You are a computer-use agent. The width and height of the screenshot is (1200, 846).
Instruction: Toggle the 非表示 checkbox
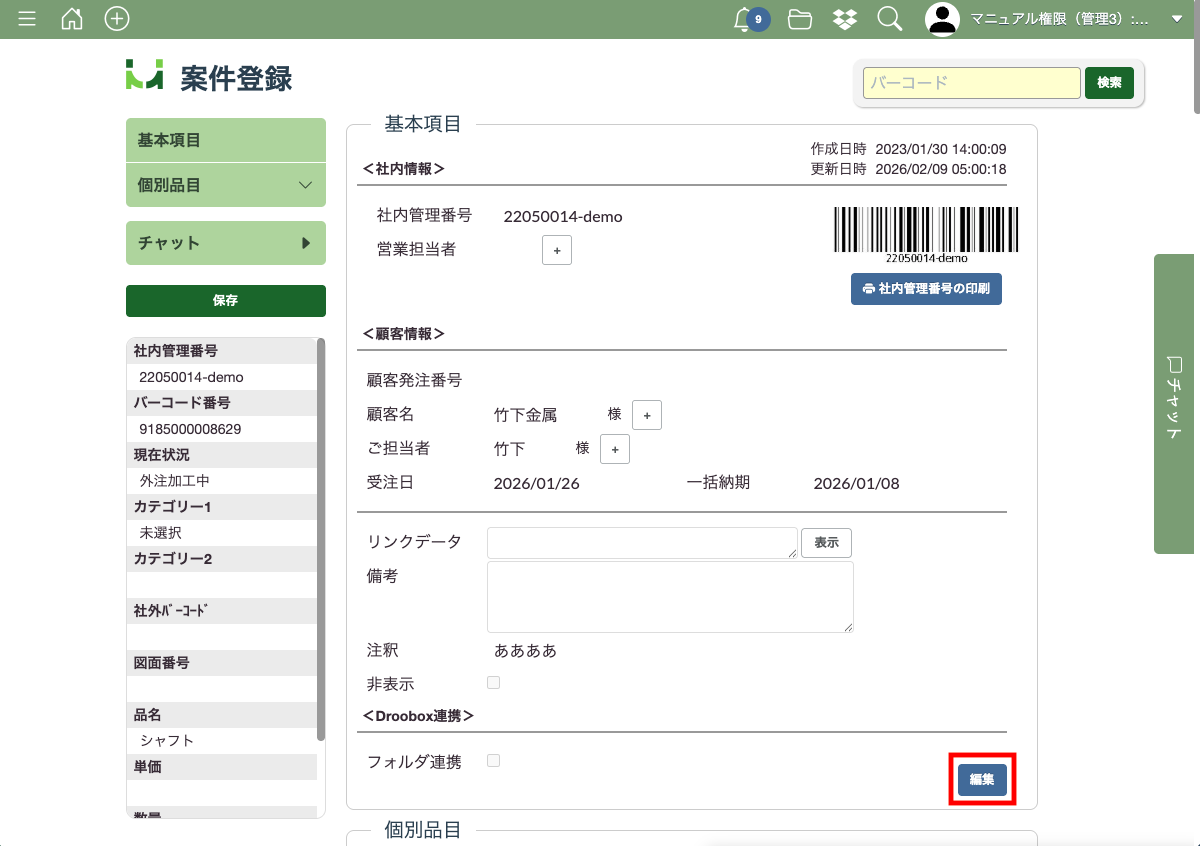[493, 683]
